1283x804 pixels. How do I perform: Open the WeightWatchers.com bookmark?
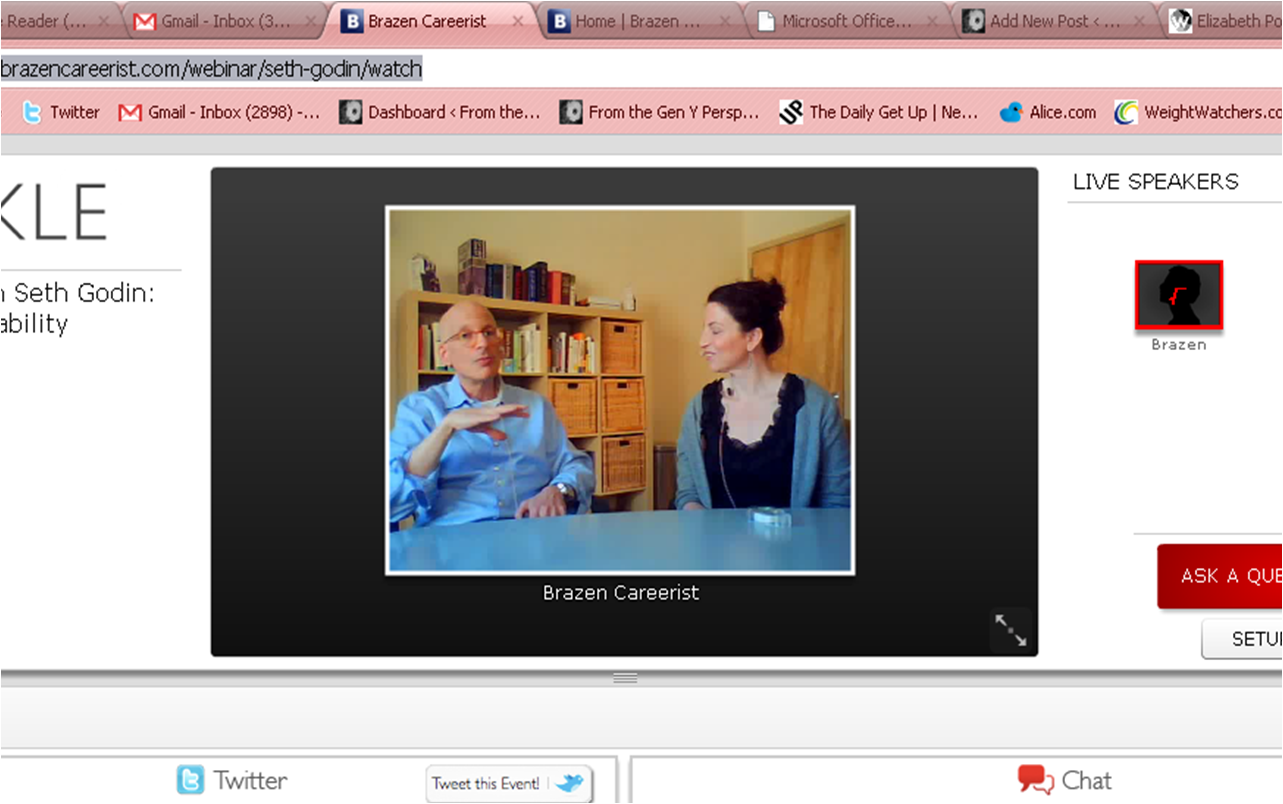[x=1198, y=112]
